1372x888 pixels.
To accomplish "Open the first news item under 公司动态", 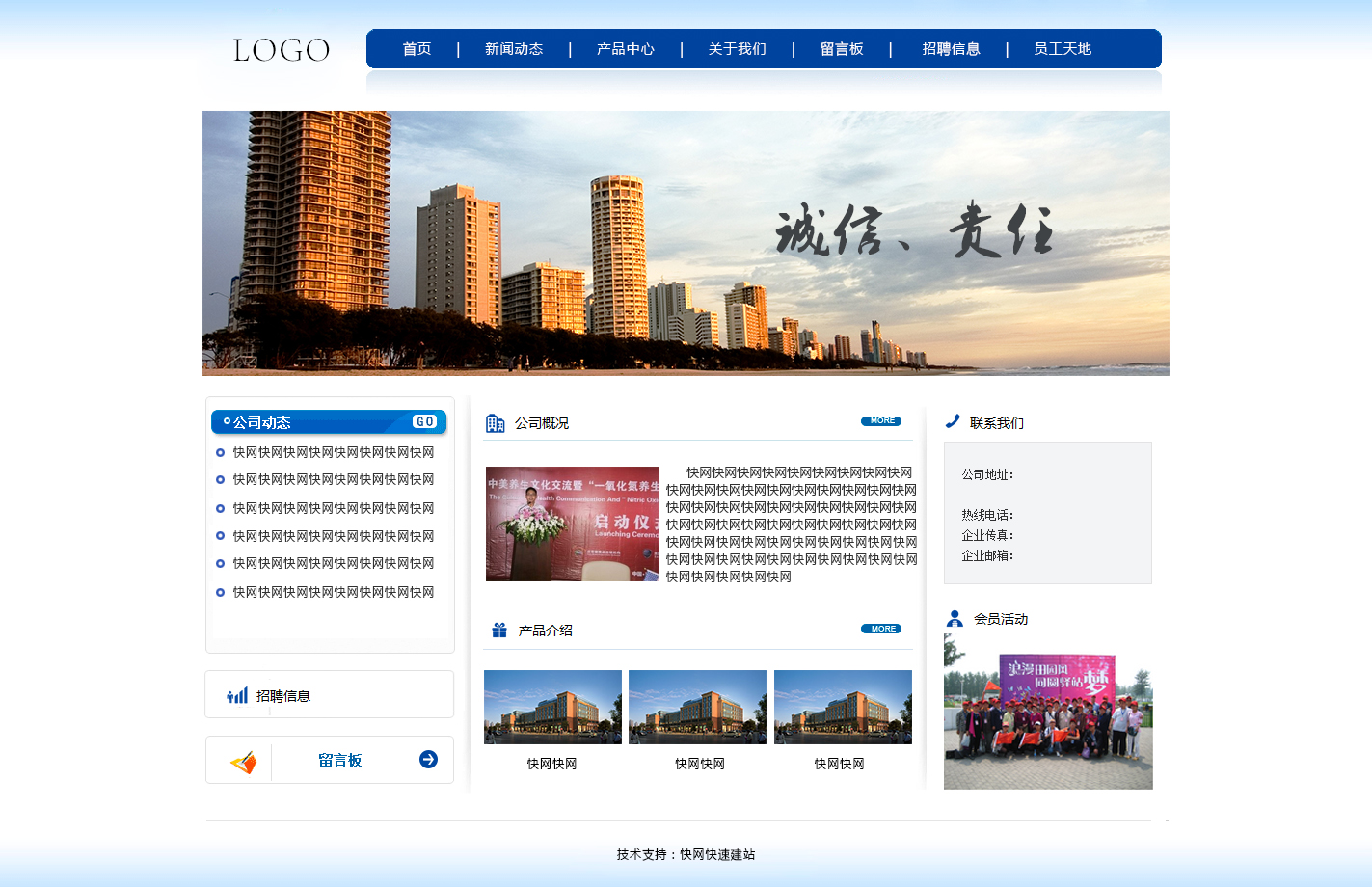I will (x=333, y=452).
